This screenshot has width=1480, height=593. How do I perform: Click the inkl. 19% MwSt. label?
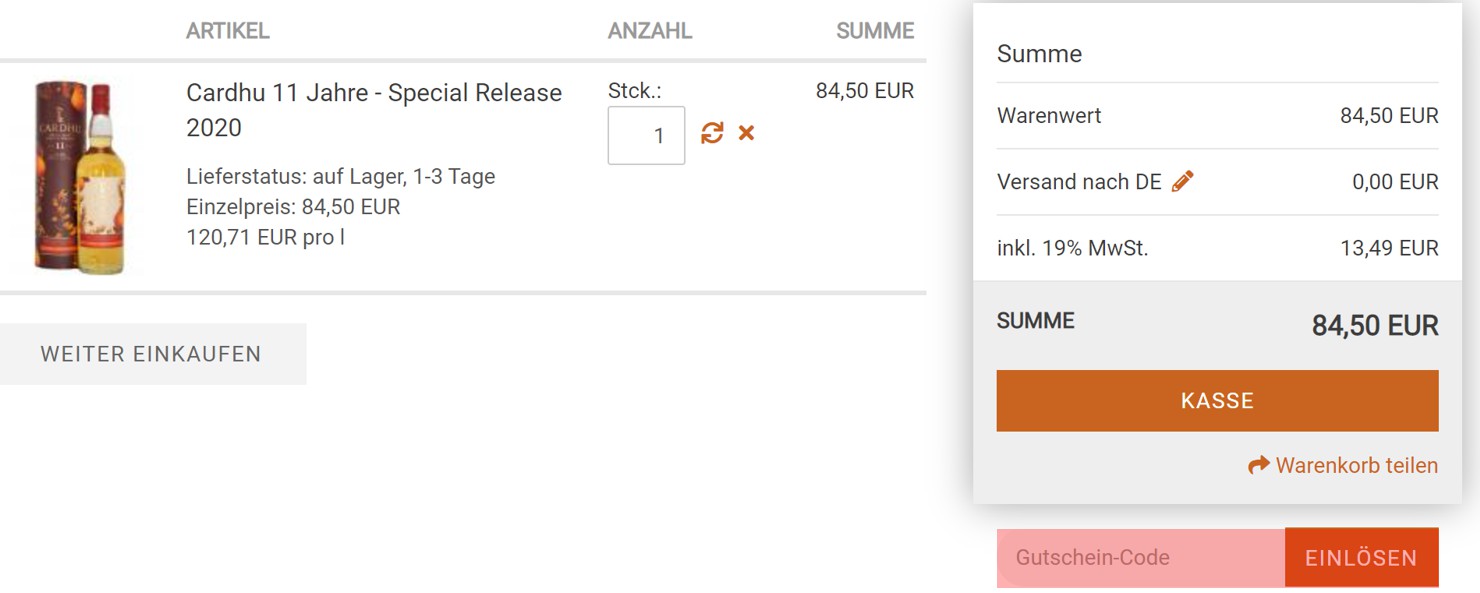1072,248
